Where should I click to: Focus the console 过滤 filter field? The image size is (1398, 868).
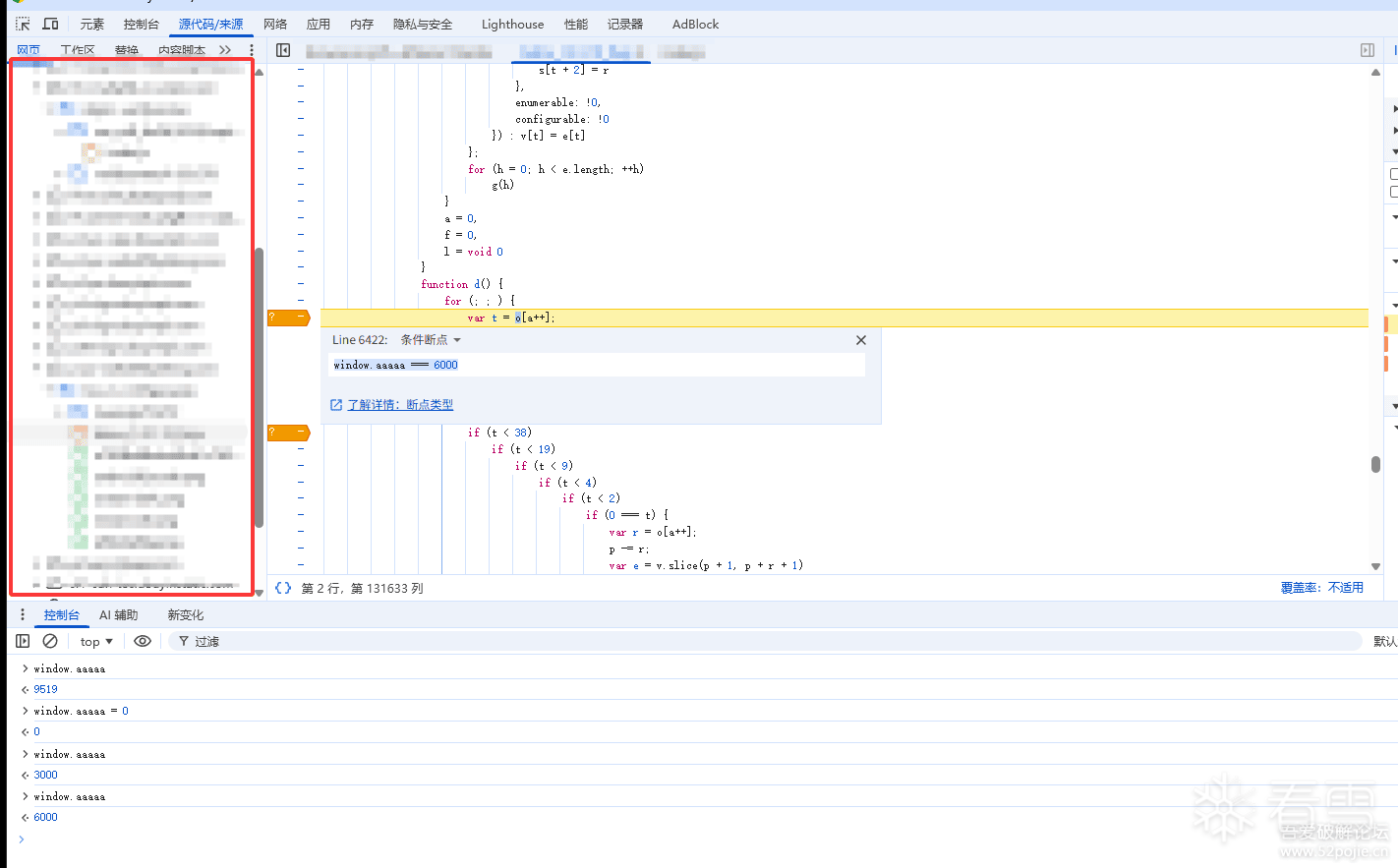pyautogui.click(x=767, y=642)
